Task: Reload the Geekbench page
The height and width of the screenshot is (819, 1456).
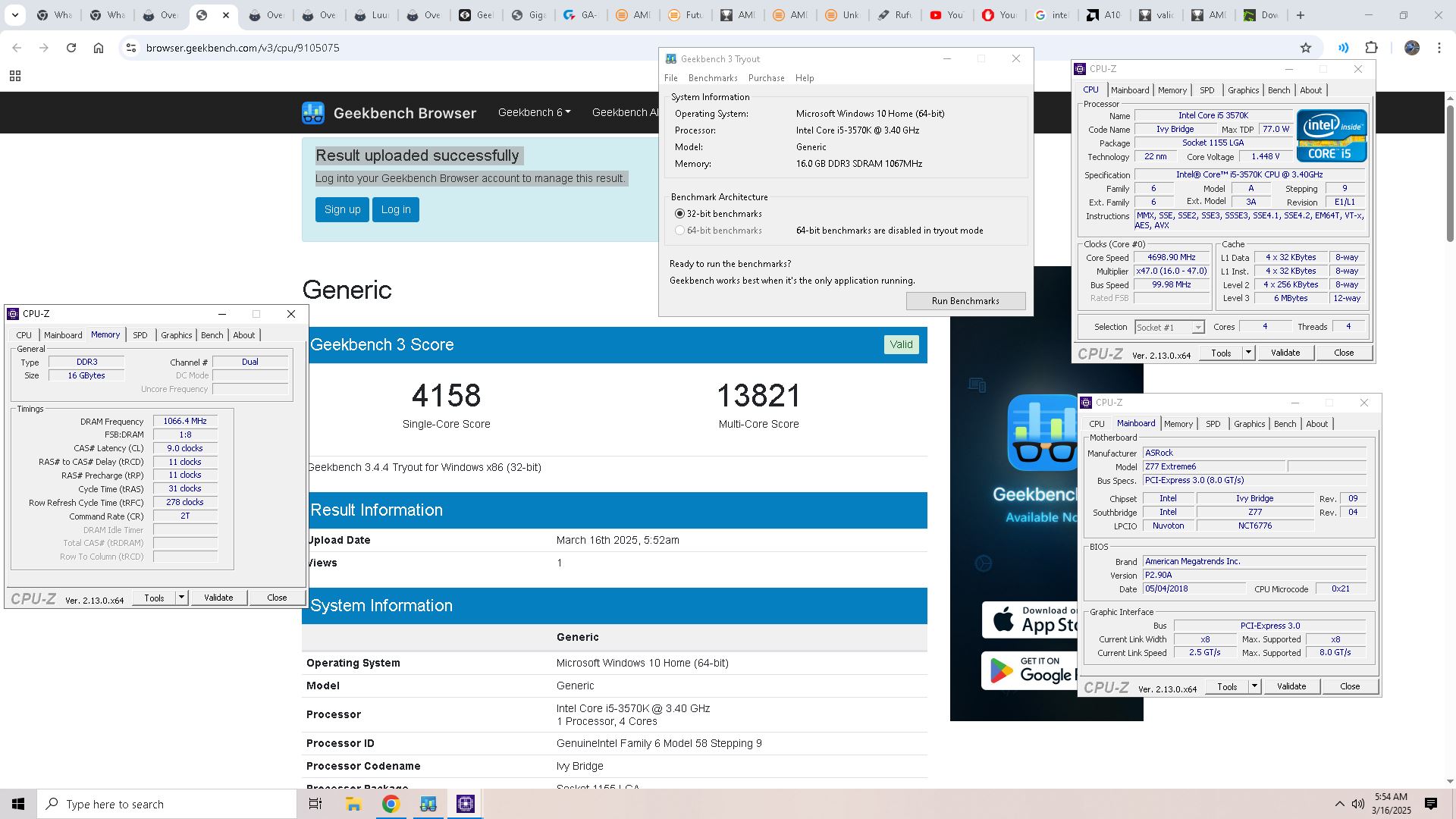Action: click(x=71, y=48)
